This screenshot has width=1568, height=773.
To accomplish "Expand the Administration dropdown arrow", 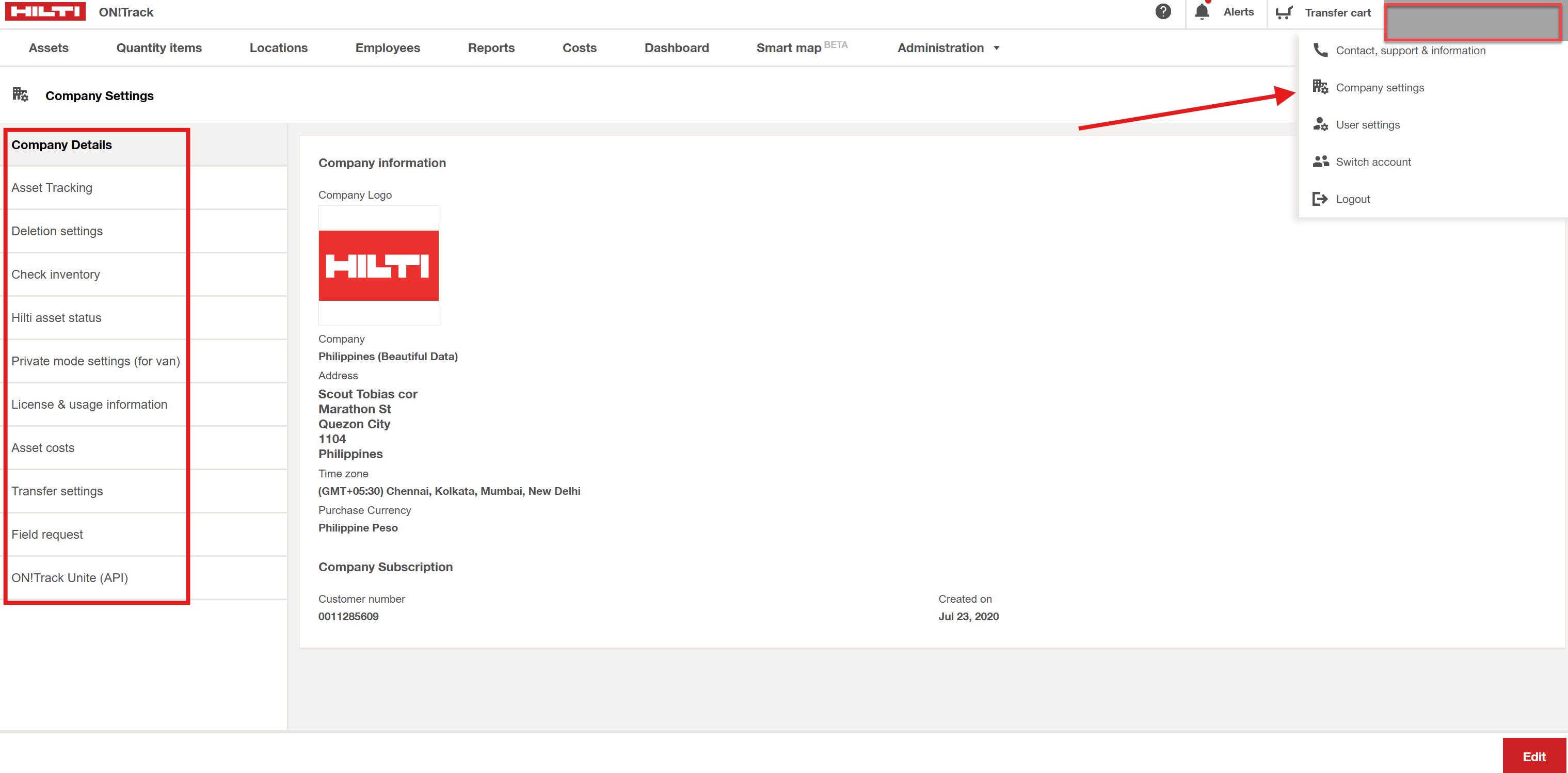I will pos(997,48).
